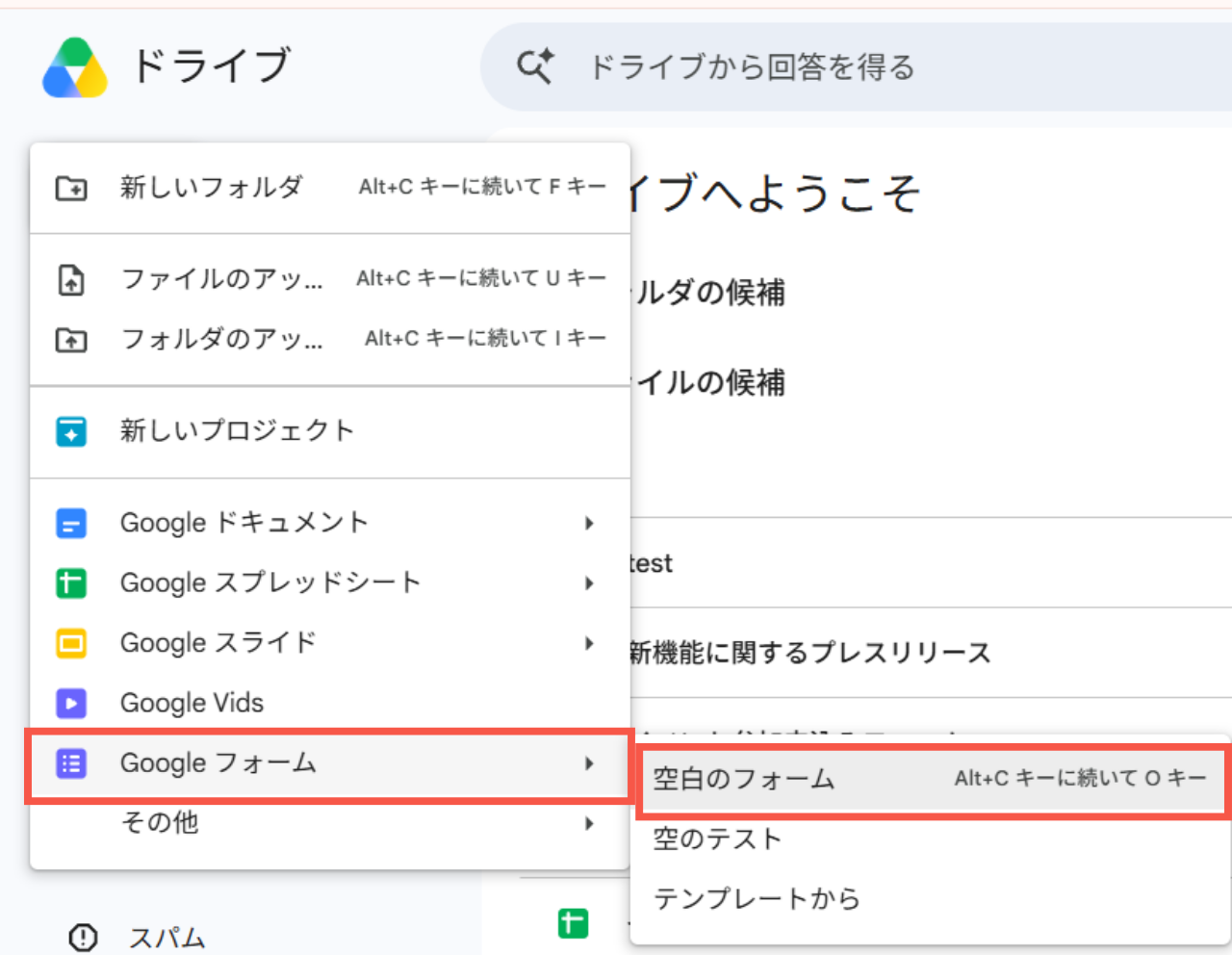Viewport: 1232px width, 955px height.
Task: Click the Google Sheets icon in the menu
Action: (71, 583)
